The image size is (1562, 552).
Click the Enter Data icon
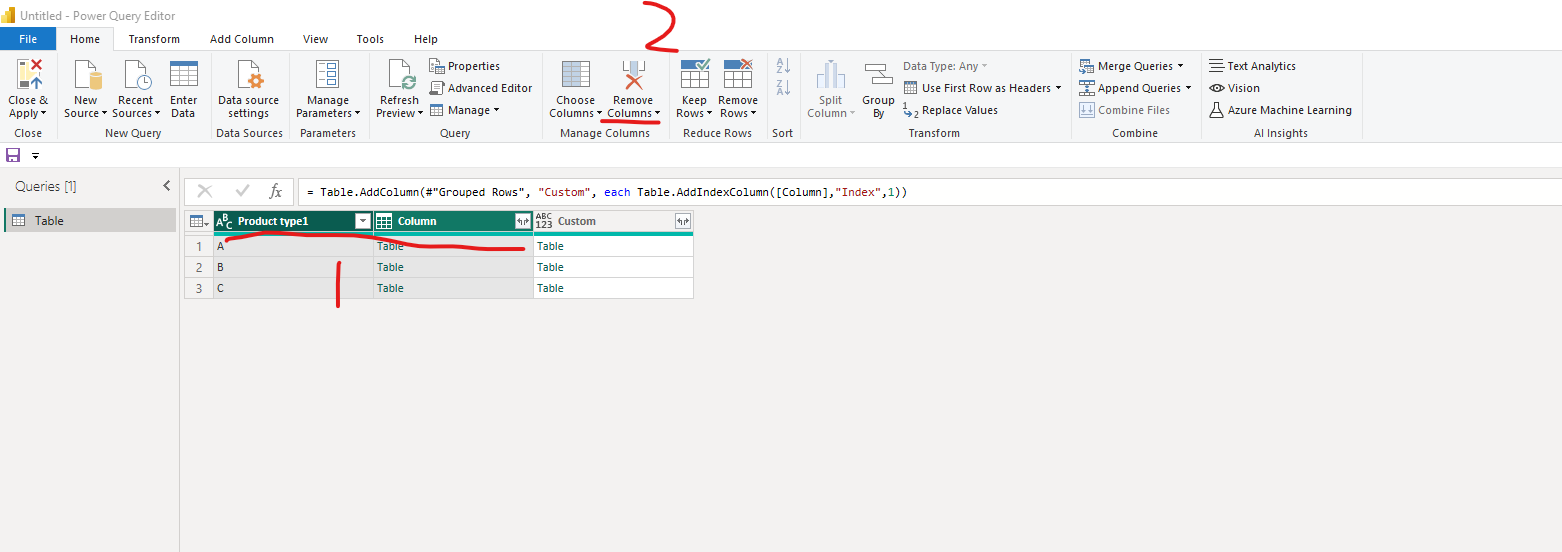[184, 76]
